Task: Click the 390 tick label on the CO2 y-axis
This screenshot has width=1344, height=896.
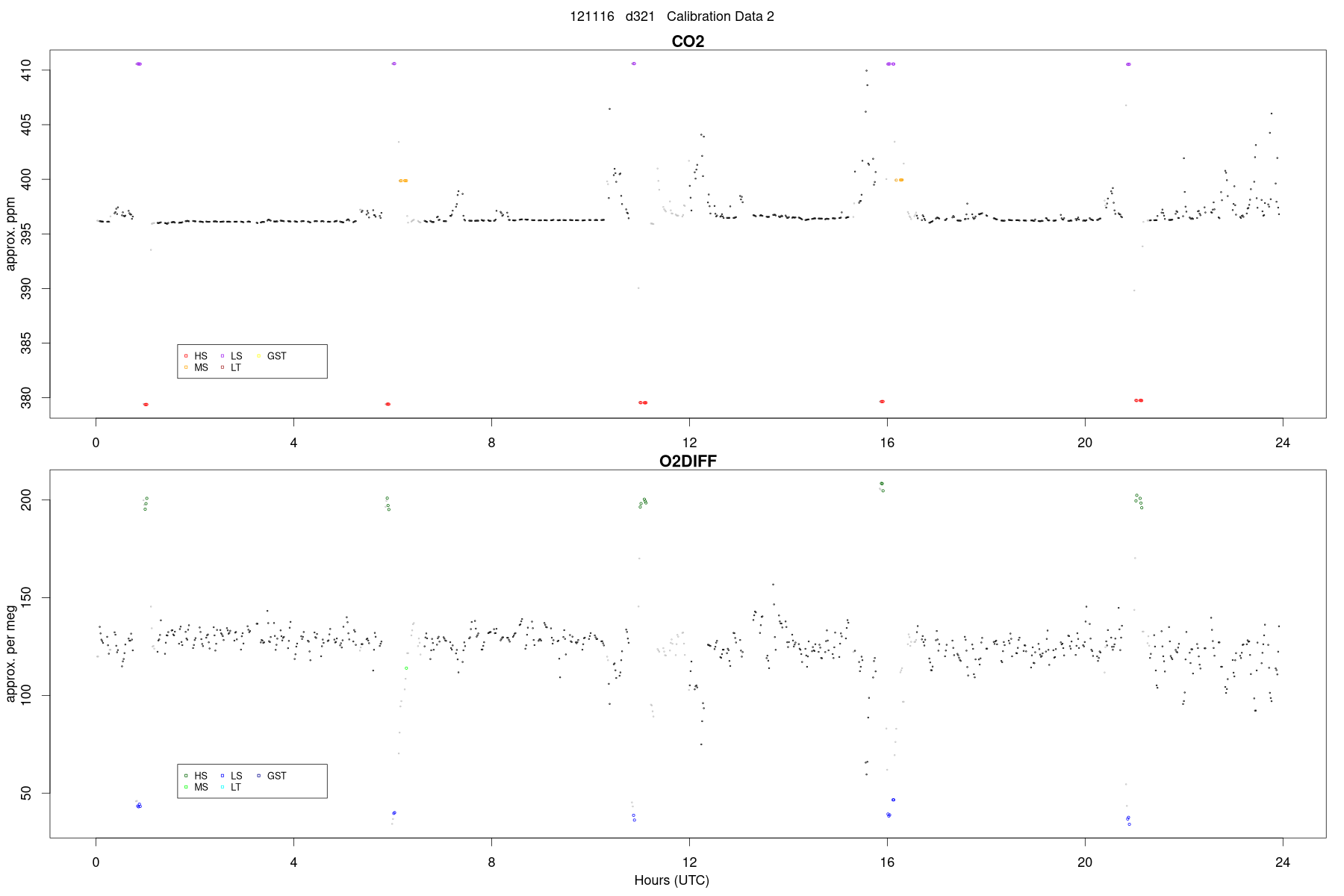Action: pos(26,289)
